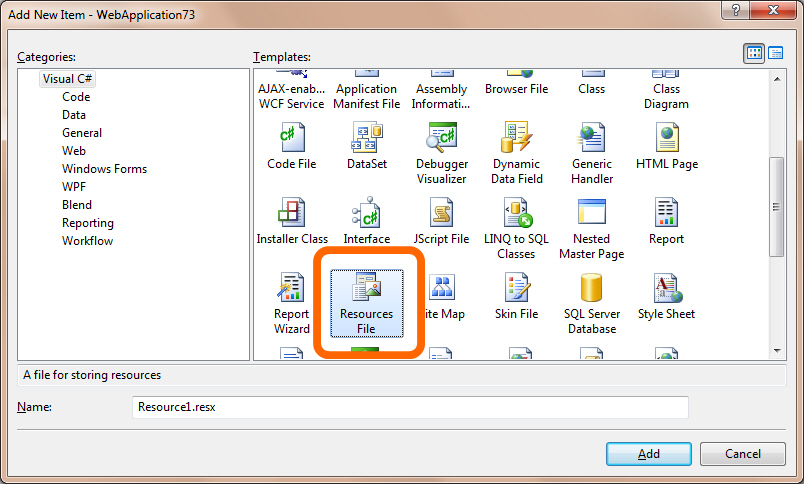Choose the Windows Forms category
This screenshot has width=804, height=484.
click(105, 169)
